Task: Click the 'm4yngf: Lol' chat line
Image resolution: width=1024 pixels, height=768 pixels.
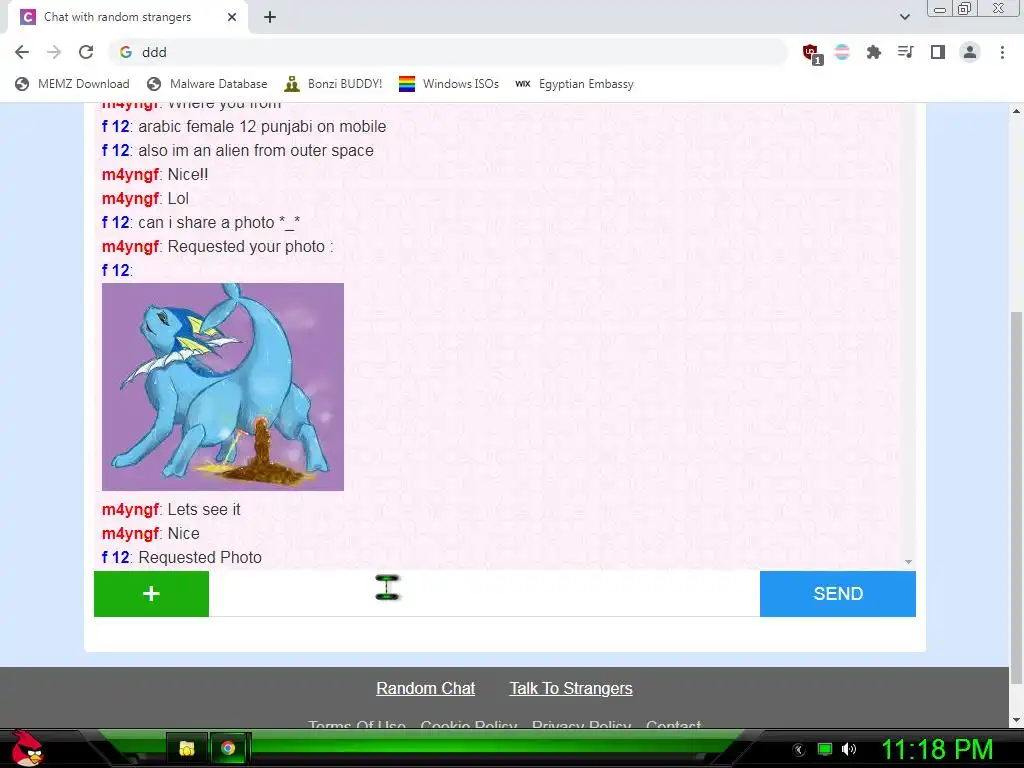Action: click(145, 199)
